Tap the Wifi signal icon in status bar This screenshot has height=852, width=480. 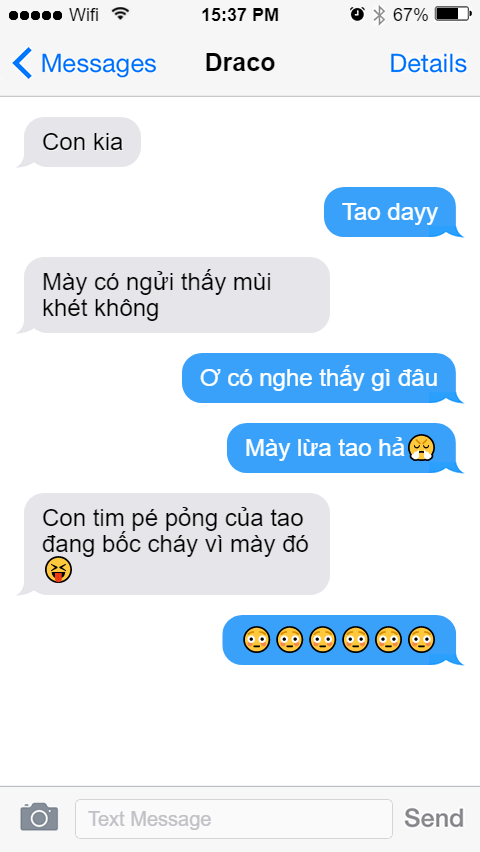coord(120,14)
